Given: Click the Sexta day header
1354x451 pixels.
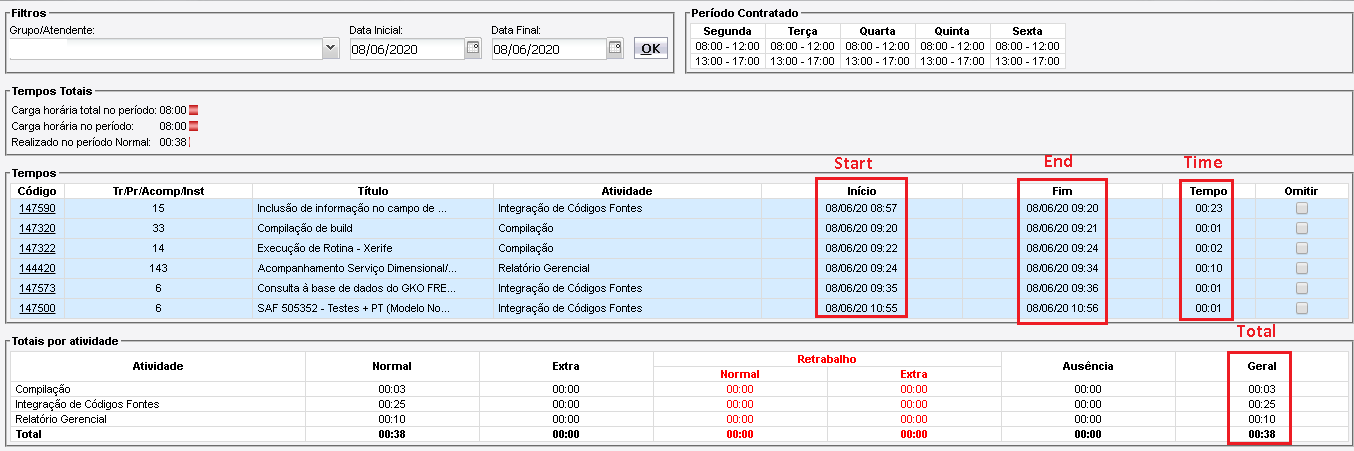Looking at the screenshot, I should coord(1027,31).
